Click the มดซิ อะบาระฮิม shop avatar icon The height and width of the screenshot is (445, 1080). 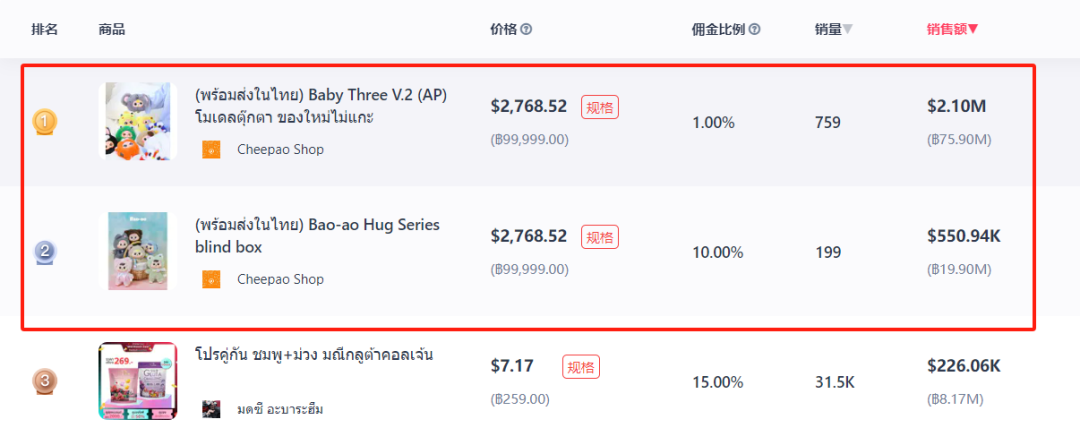coord(211,409)
